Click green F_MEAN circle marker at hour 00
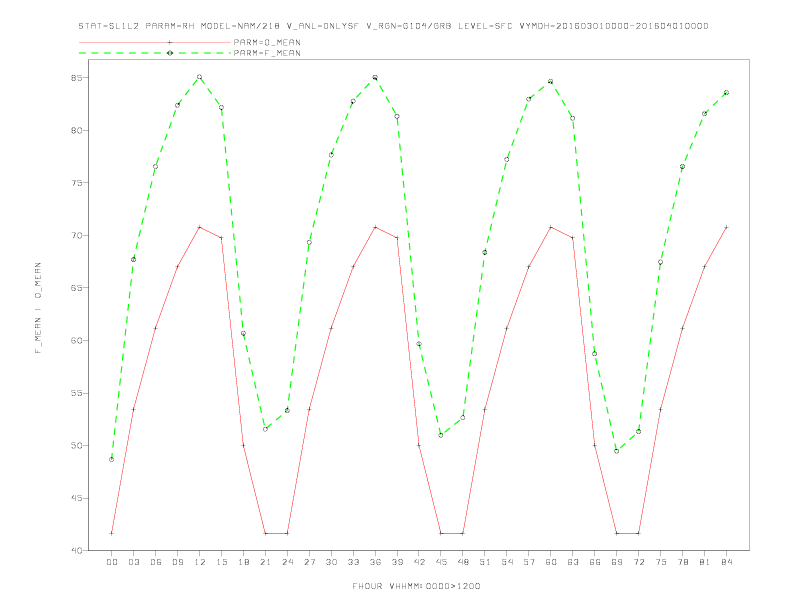 112,460
